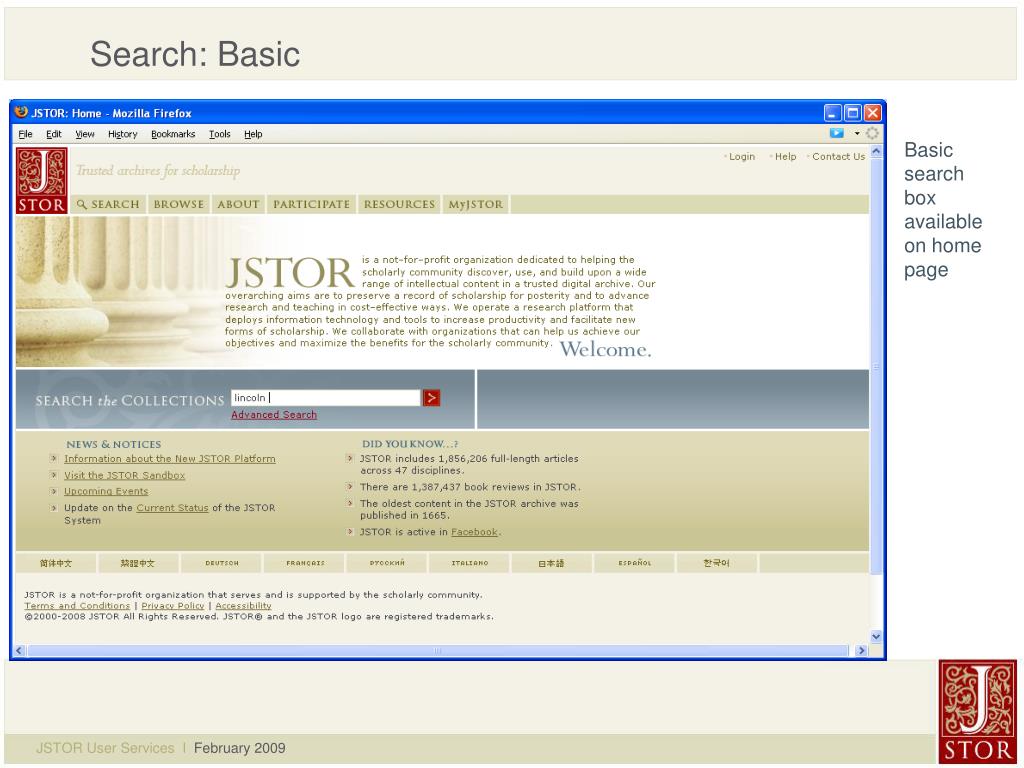This screenshot has width=1024, height=768.
Task: Switch language to Simplified Chinese 简体中文
Action: pyautogui.click(x=56, y=563)
